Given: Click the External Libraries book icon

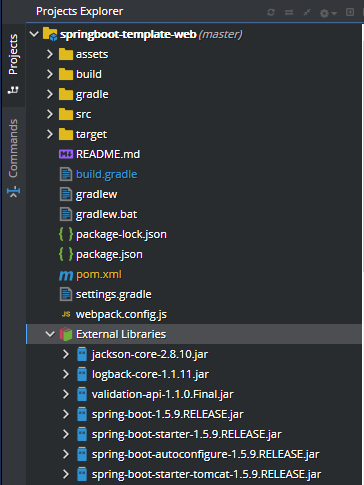Looking at the screenshot, I should pos(66,334).
